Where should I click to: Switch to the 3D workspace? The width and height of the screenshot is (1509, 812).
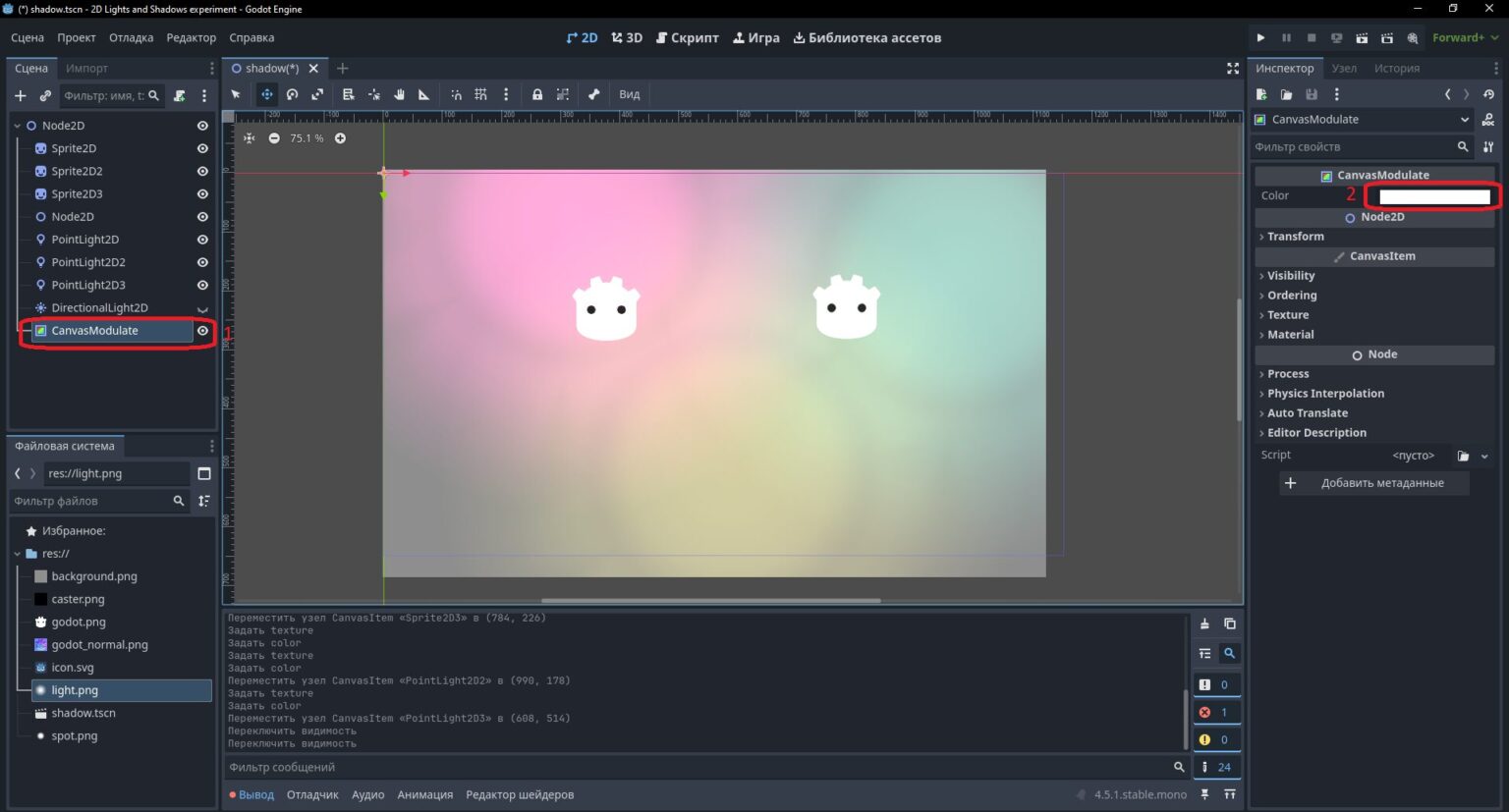point(627,37)
